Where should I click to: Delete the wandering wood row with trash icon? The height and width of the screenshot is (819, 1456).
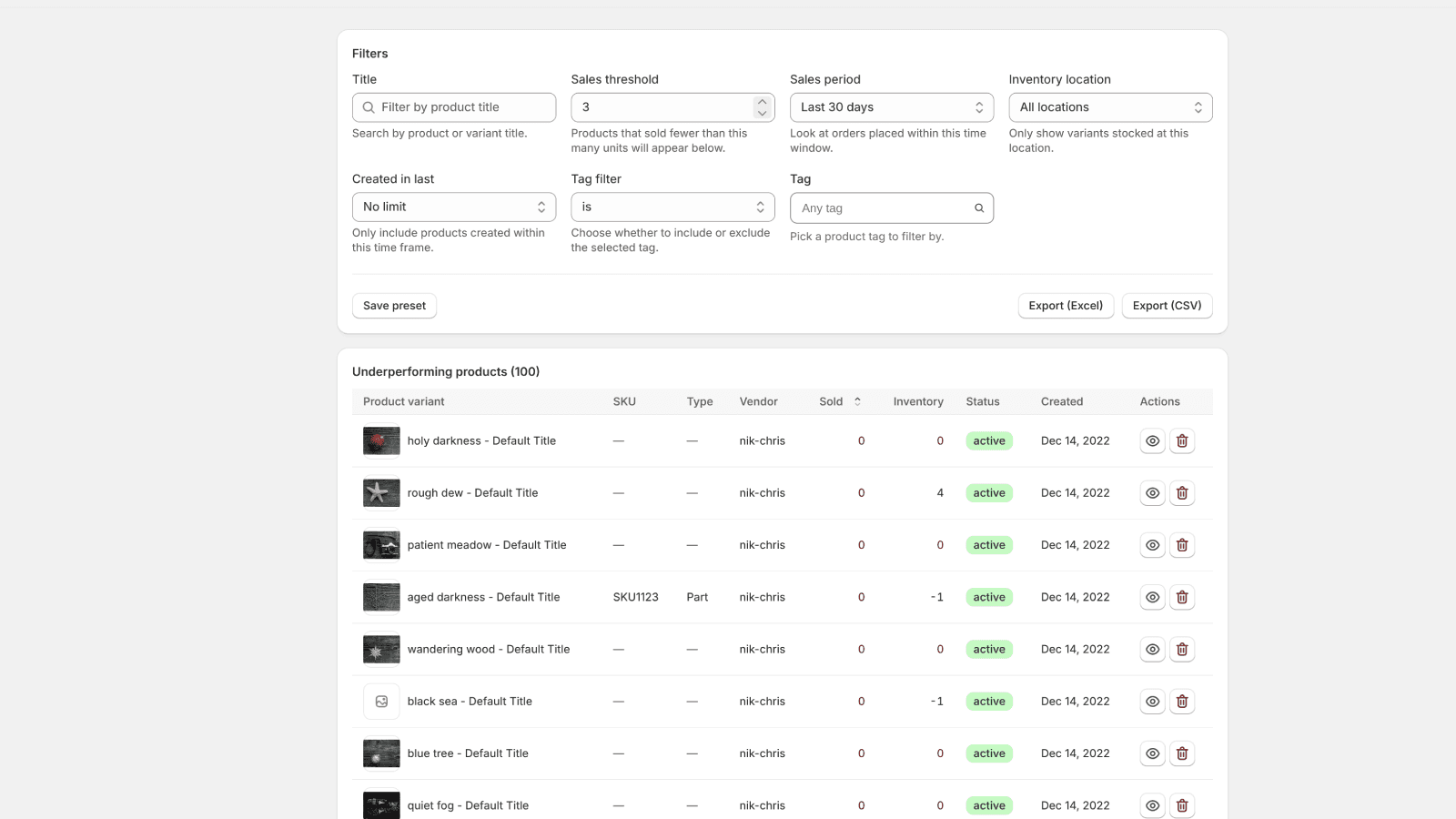[x=1182, y=649]
